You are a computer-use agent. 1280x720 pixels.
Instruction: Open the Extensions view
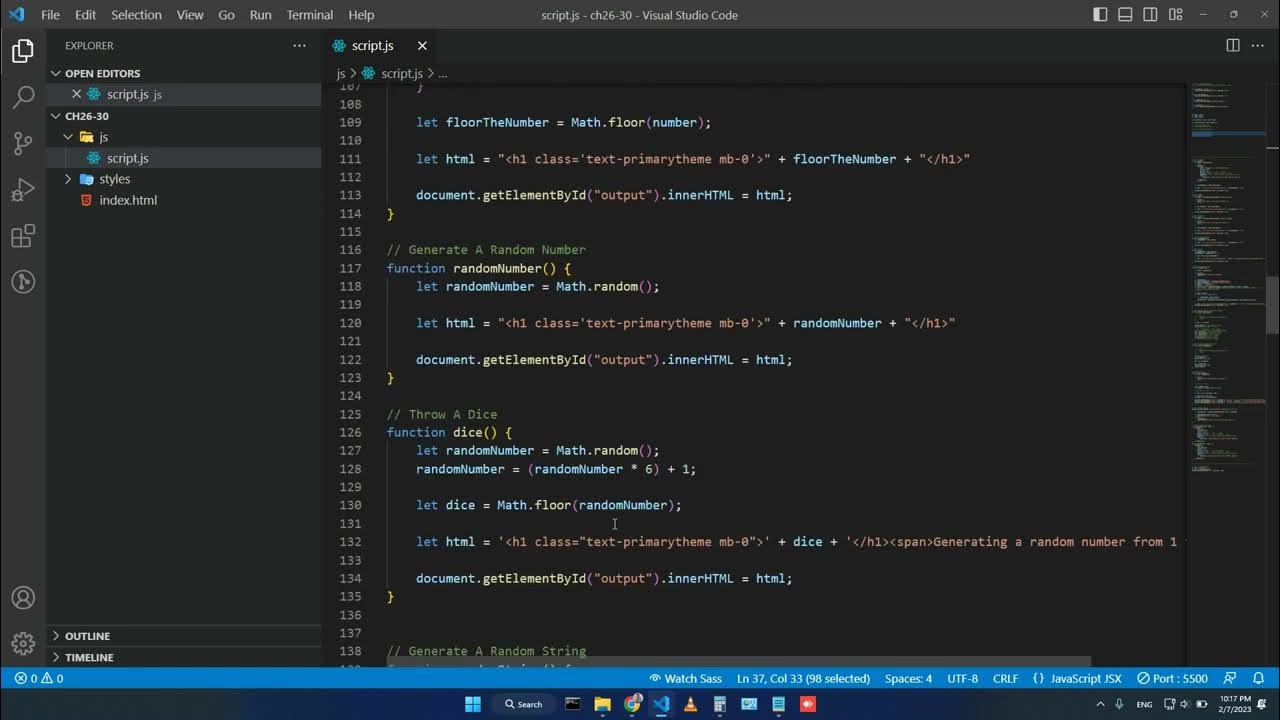point(23,236)
